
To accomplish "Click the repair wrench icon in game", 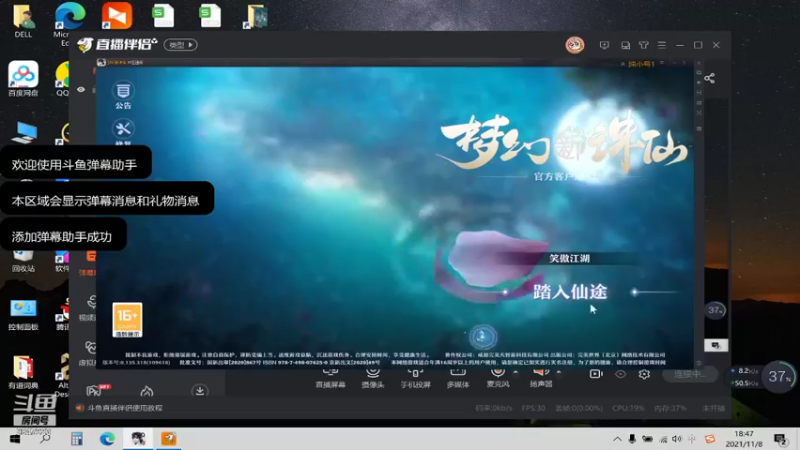I will point(123,131).
